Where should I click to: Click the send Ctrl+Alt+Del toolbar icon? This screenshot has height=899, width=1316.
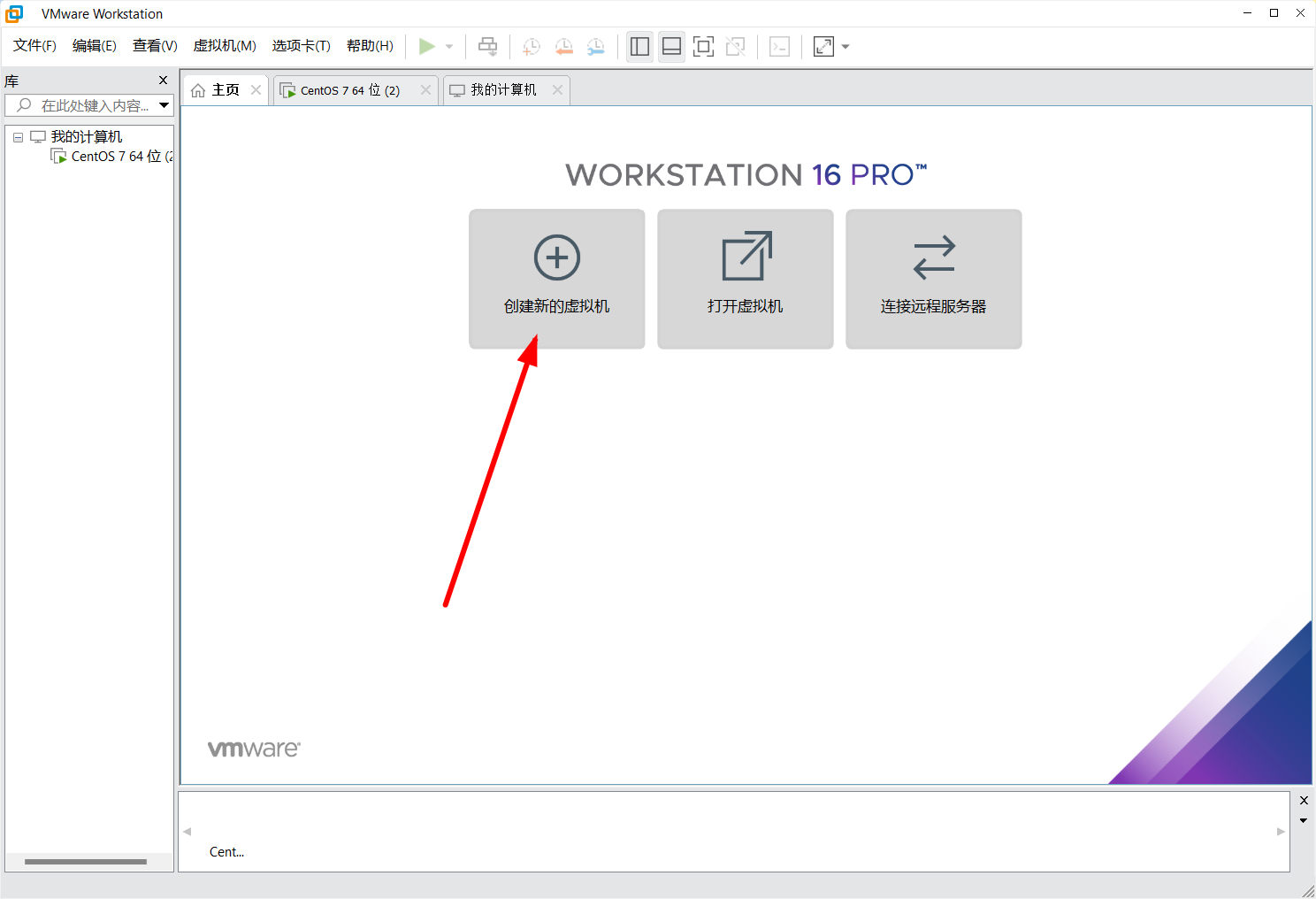(x=487, y=46)
